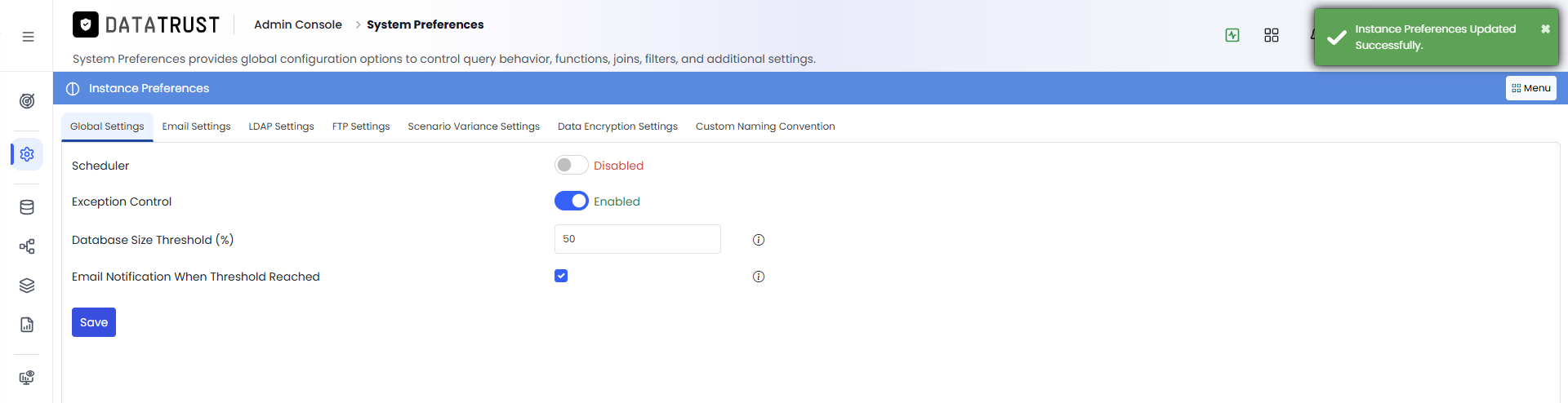Open Custom Naming Convention tab
Viewport: 1568px width, 403px height.
click(x=765, y=126)
